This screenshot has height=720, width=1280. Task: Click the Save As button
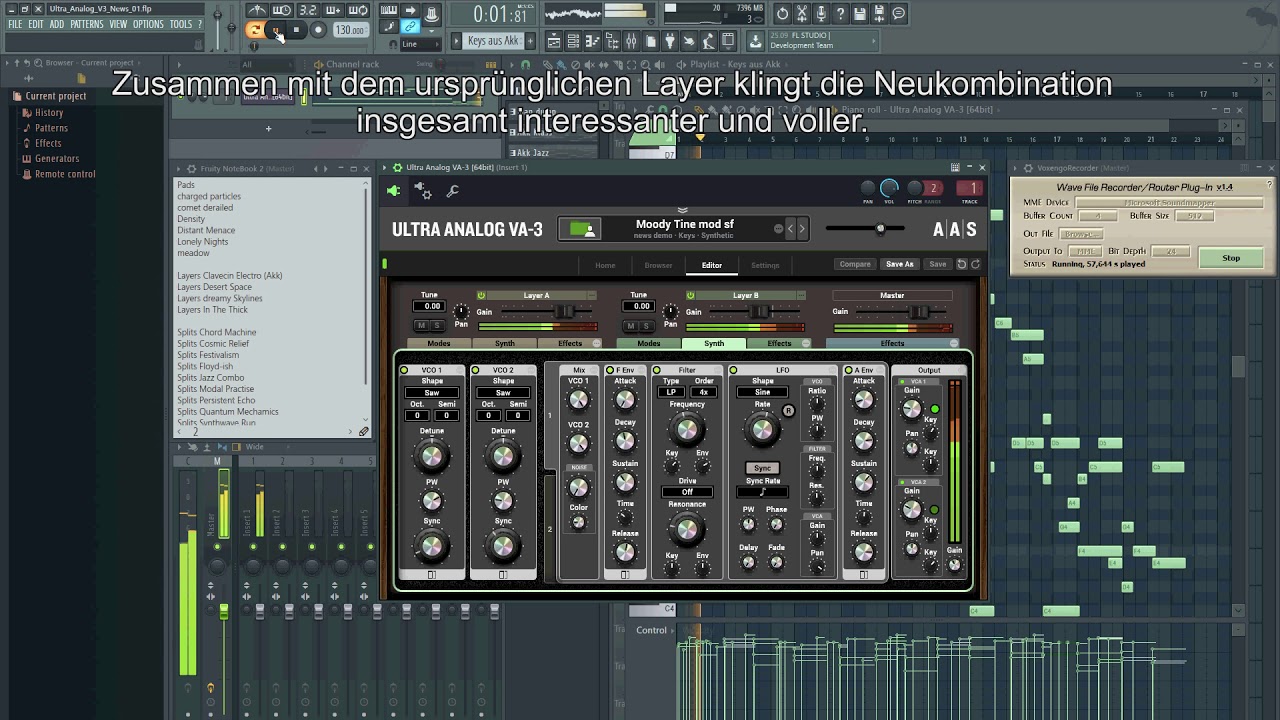(899, 264)
